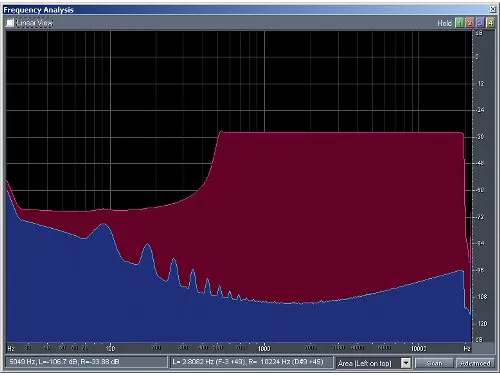Click the green Hold 1 button
Image resolution: width=500 pixels, height=375 pixels.
[460, 23]
